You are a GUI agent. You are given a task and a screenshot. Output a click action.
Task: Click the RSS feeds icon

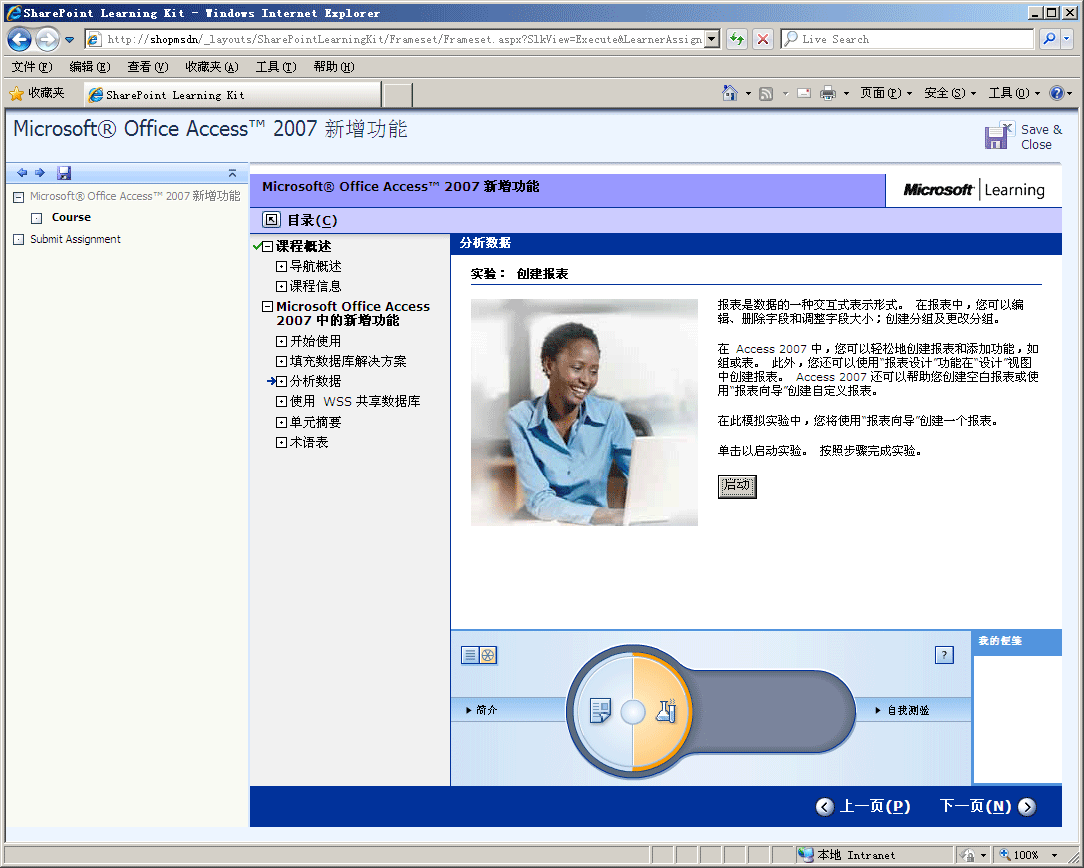point(766,93)
